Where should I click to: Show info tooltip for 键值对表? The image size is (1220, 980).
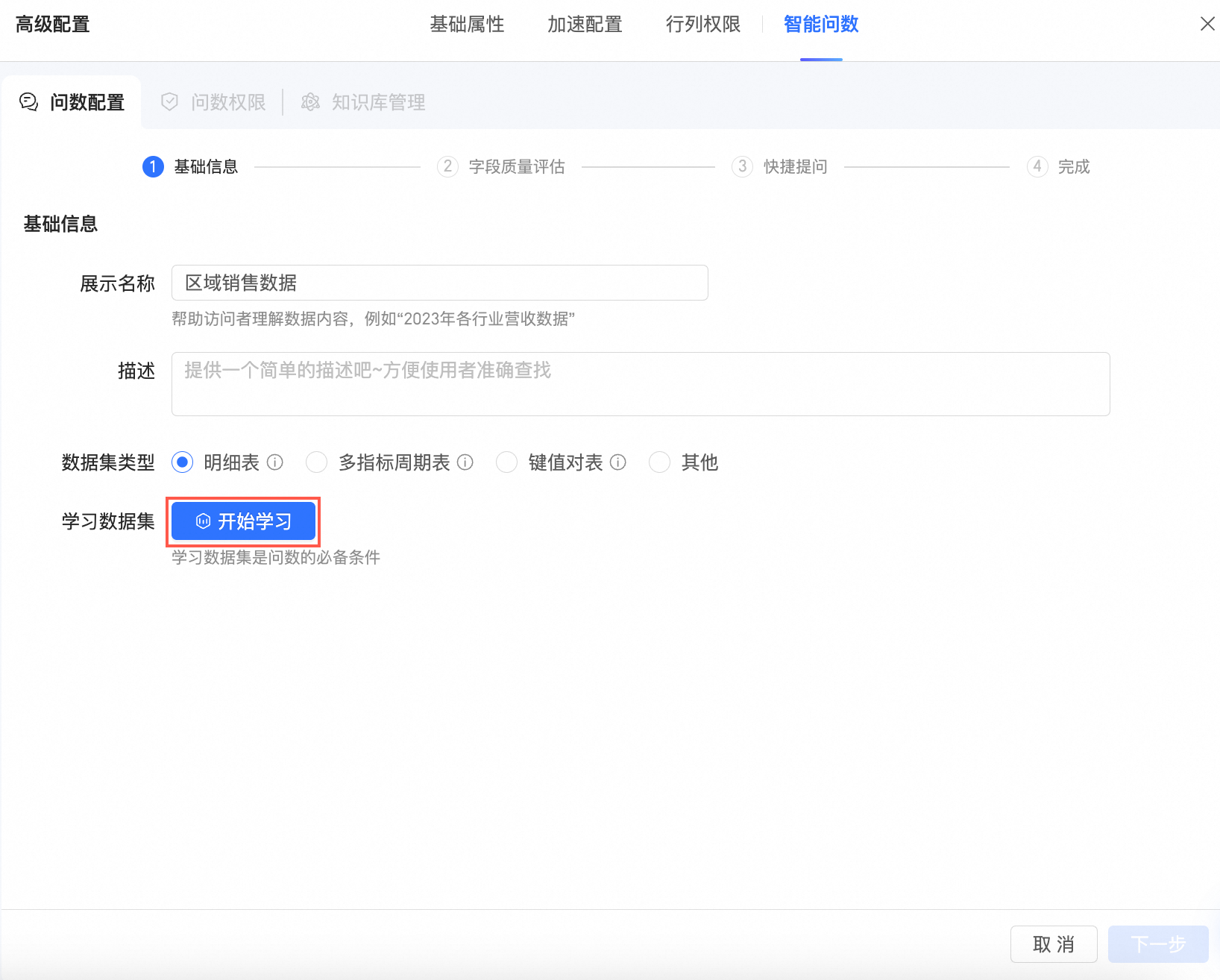(618, 462)
